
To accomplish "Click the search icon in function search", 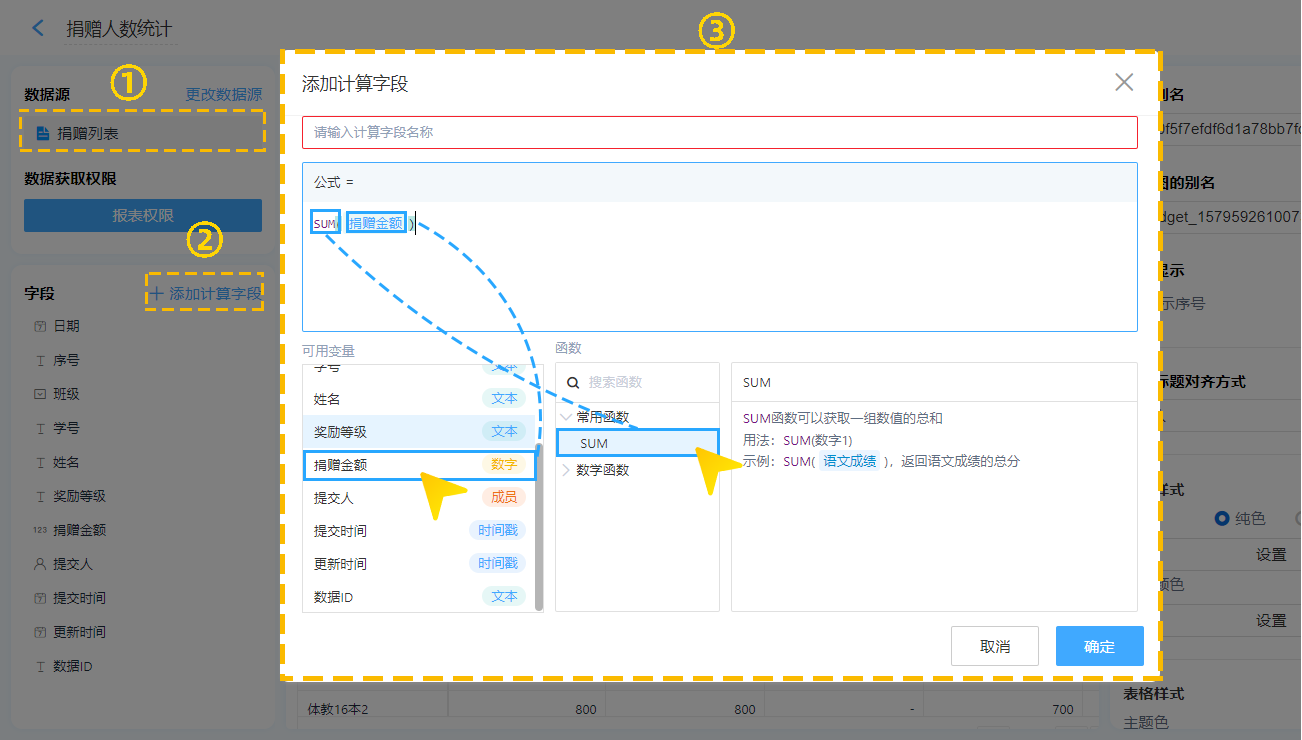I will [x=573, y=382].
